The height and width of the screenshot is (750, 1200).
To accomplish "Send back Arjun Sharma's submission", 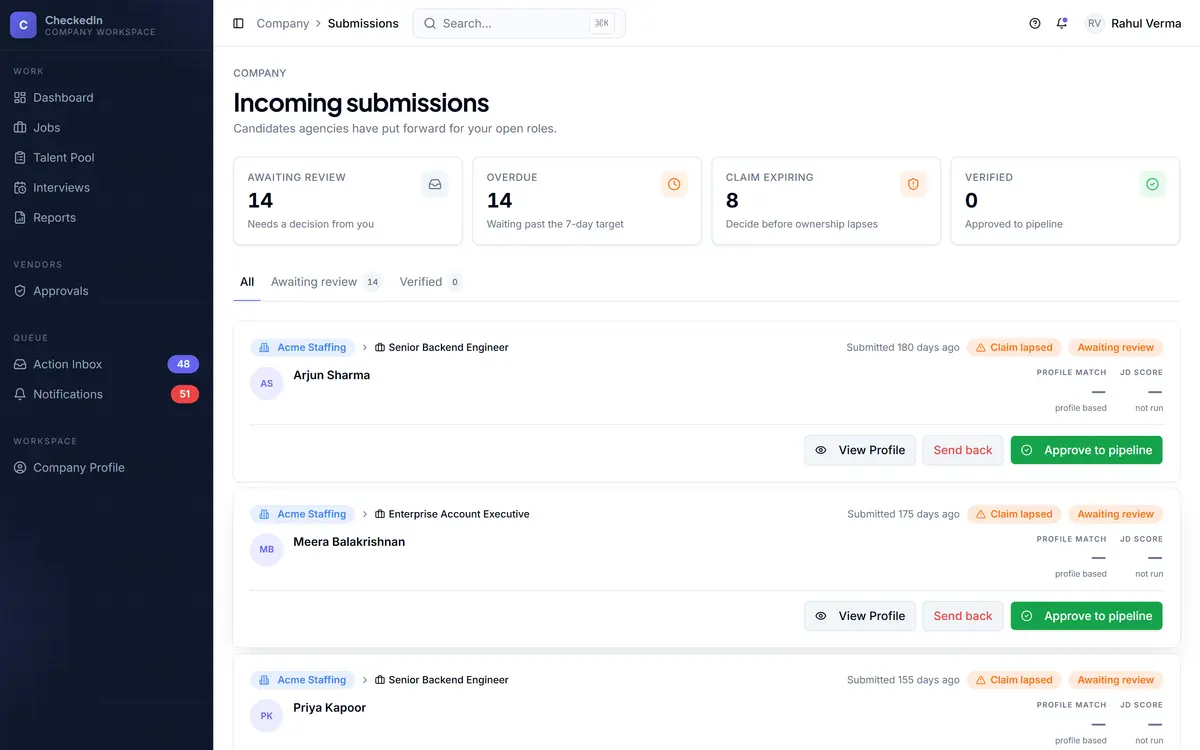I will click(963, 450).
